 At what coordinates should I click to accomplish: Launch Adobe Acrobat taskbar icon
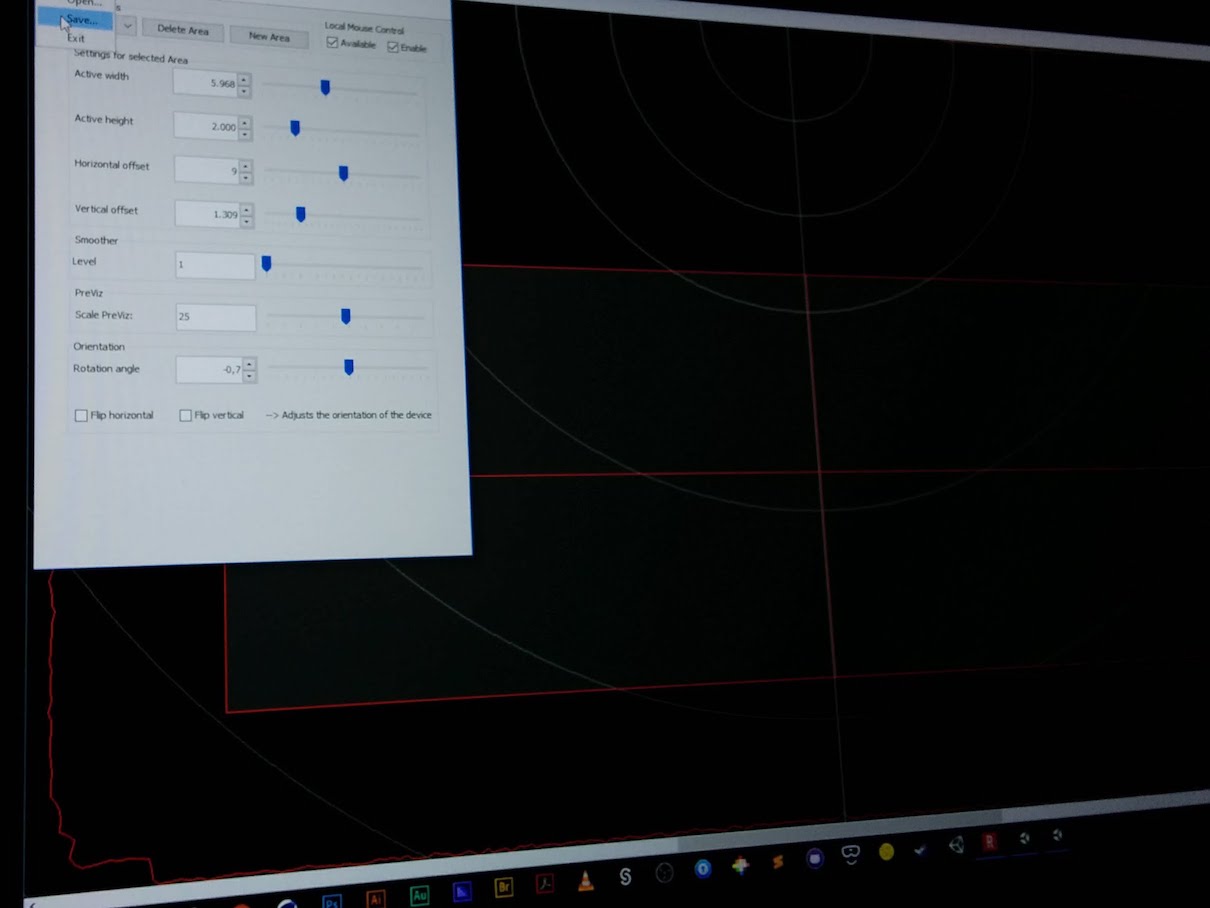click(x=545, y=884)
